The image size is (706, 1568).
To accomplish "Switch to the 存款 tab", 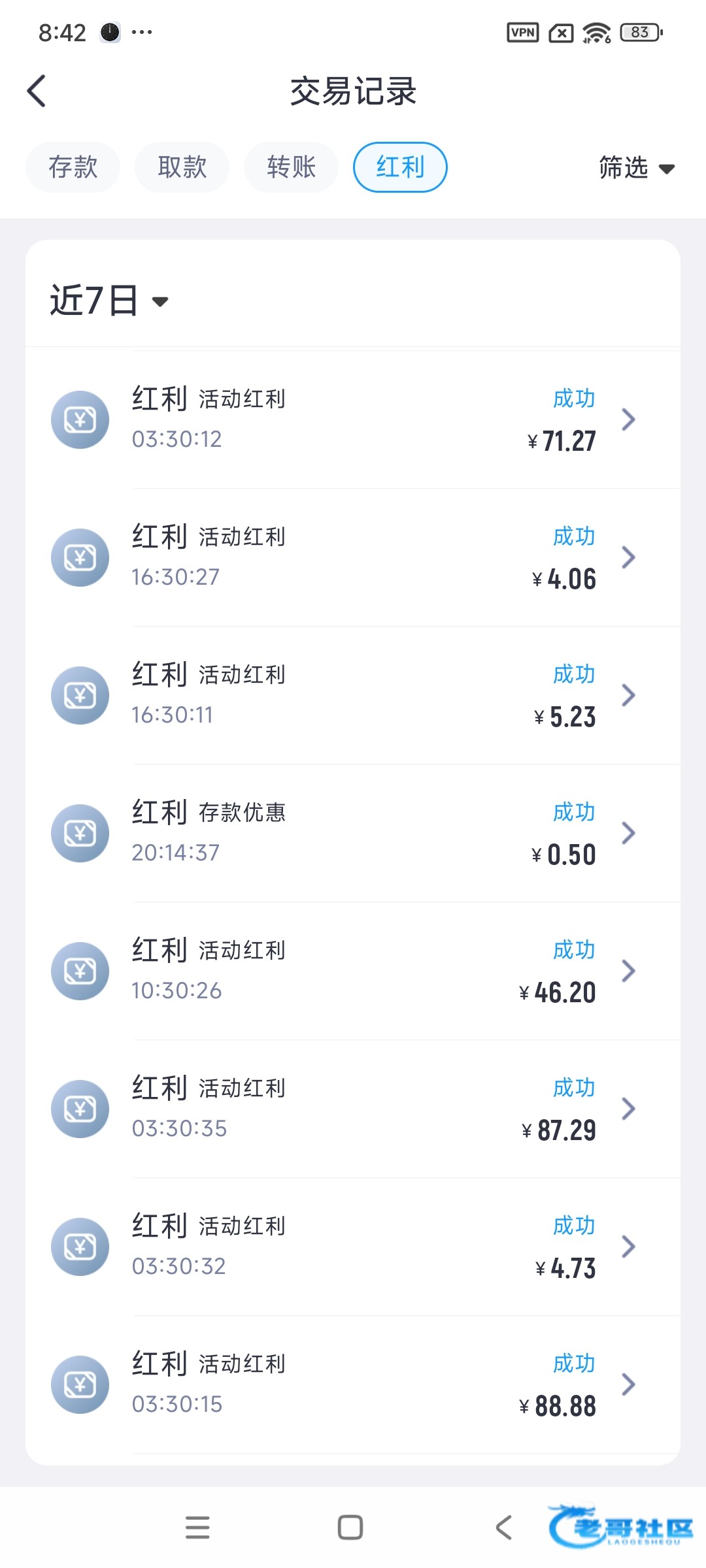I will (x=73, y=167).
